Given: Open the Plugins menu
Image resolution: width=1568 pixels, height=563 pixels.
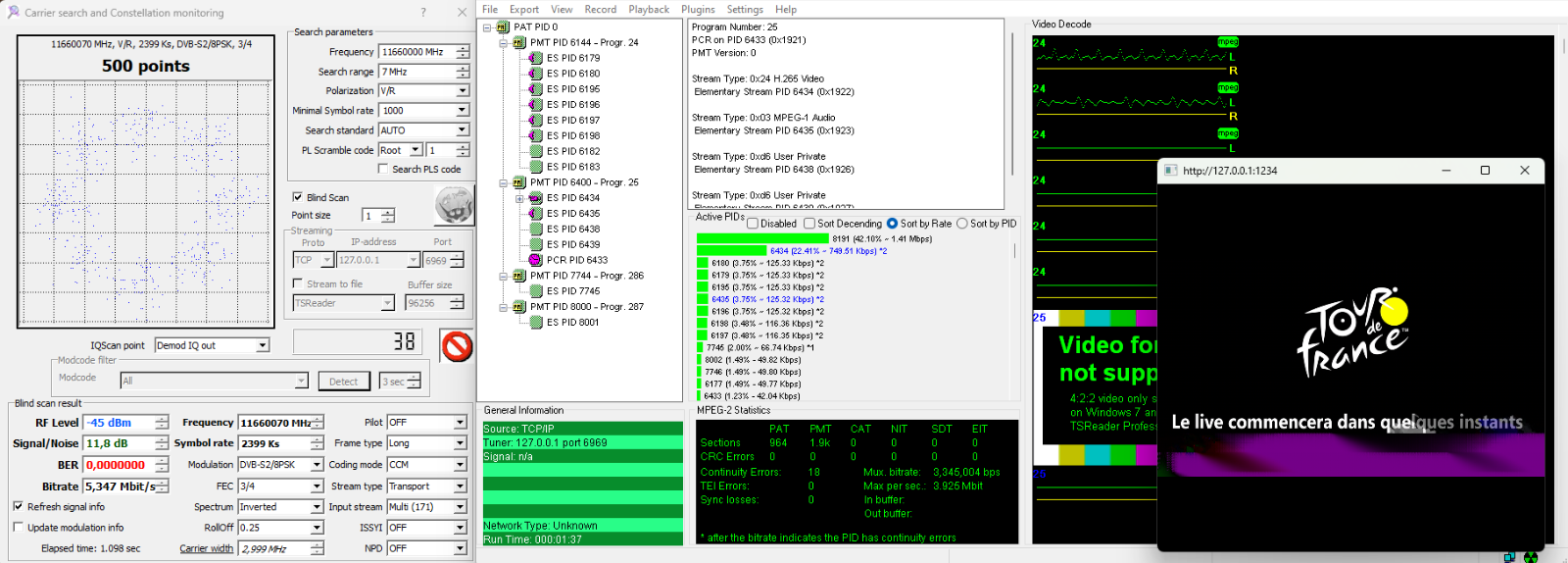Looking at the screenshot, I should point(698,10).
